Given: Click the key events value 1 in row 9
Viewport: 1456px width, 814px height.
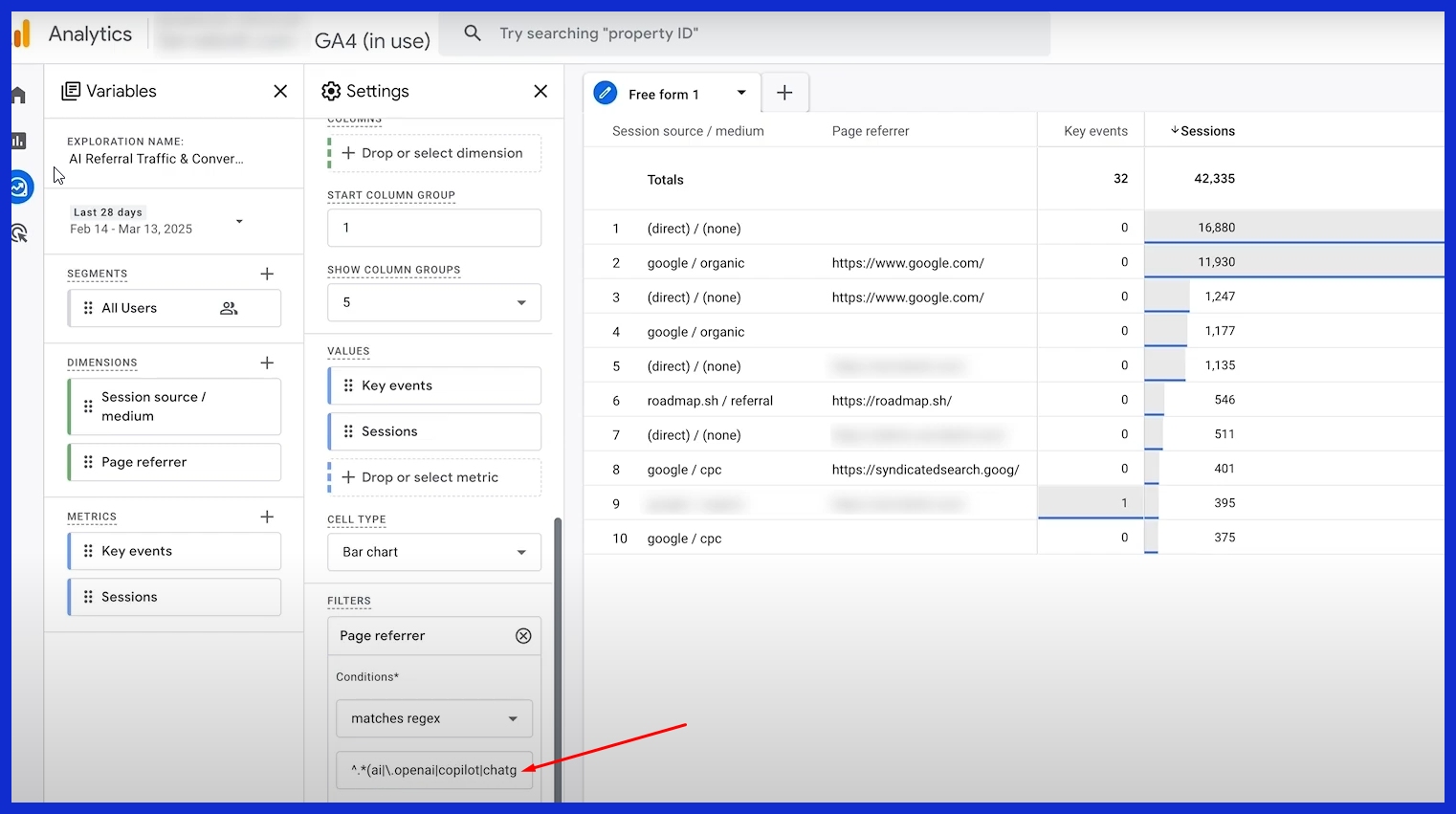Looking at the screenshot, I should [1124, 503].
